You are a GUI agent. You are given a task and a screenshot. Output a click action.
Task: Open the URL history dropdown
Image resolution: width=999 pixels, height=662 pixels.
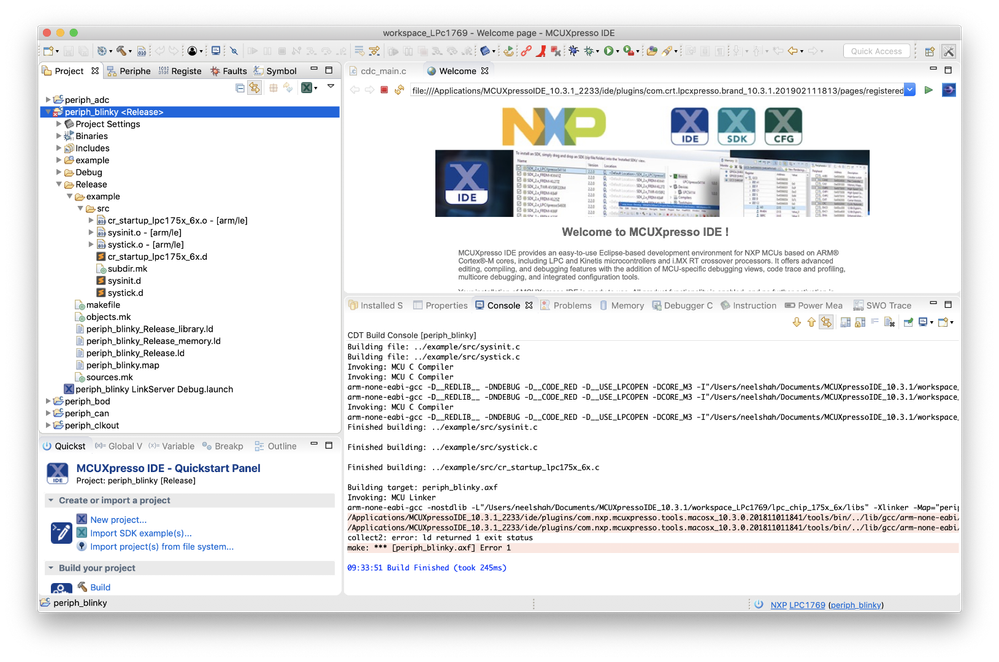[910, 90]
